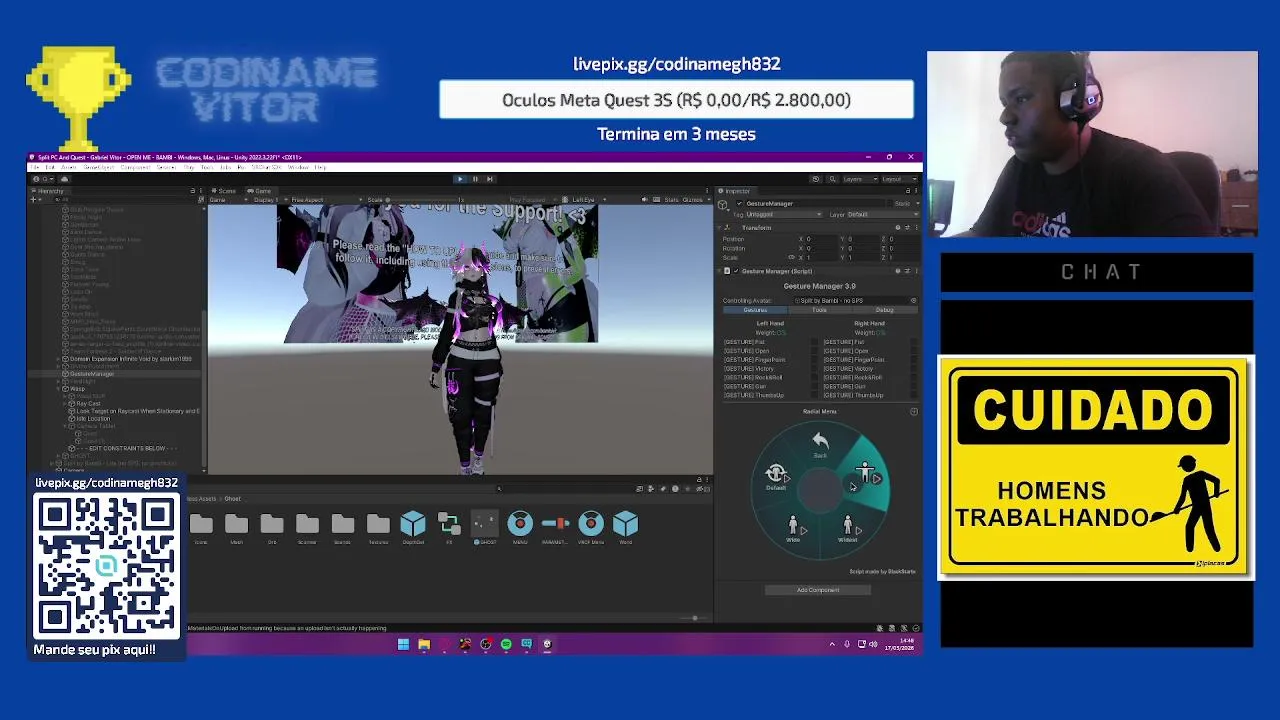
Task: Switch to the Scene tab
Action: (x=225, y=191)
